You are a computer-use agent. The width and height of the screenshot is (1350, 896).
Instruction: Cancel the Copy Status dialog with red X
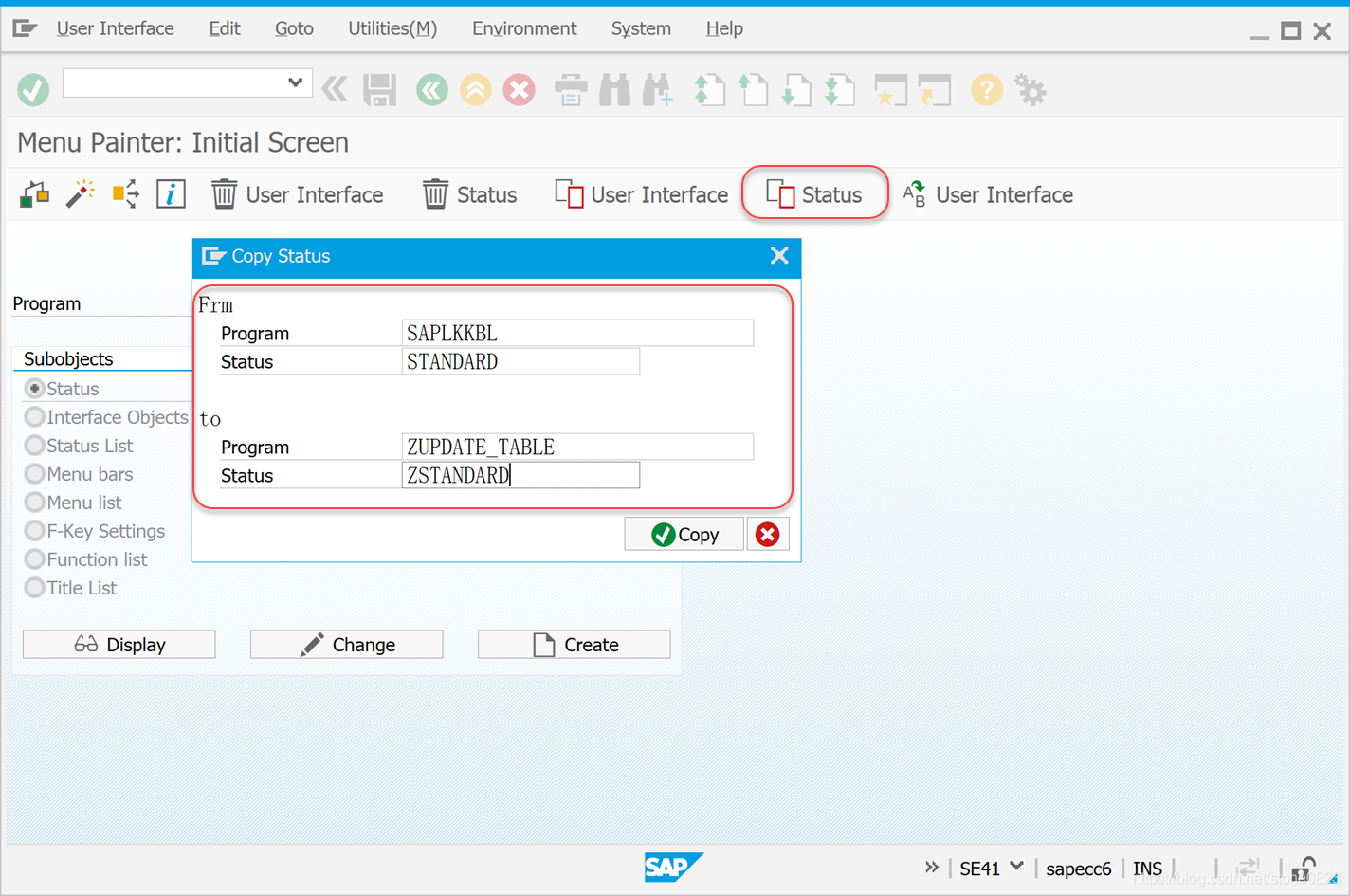767,535
